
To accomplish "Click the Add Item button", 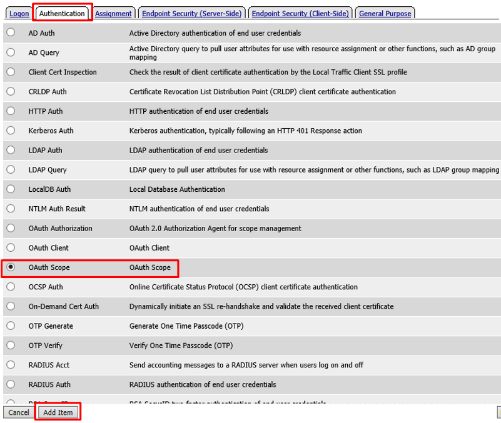I will (x=58, y=412).
